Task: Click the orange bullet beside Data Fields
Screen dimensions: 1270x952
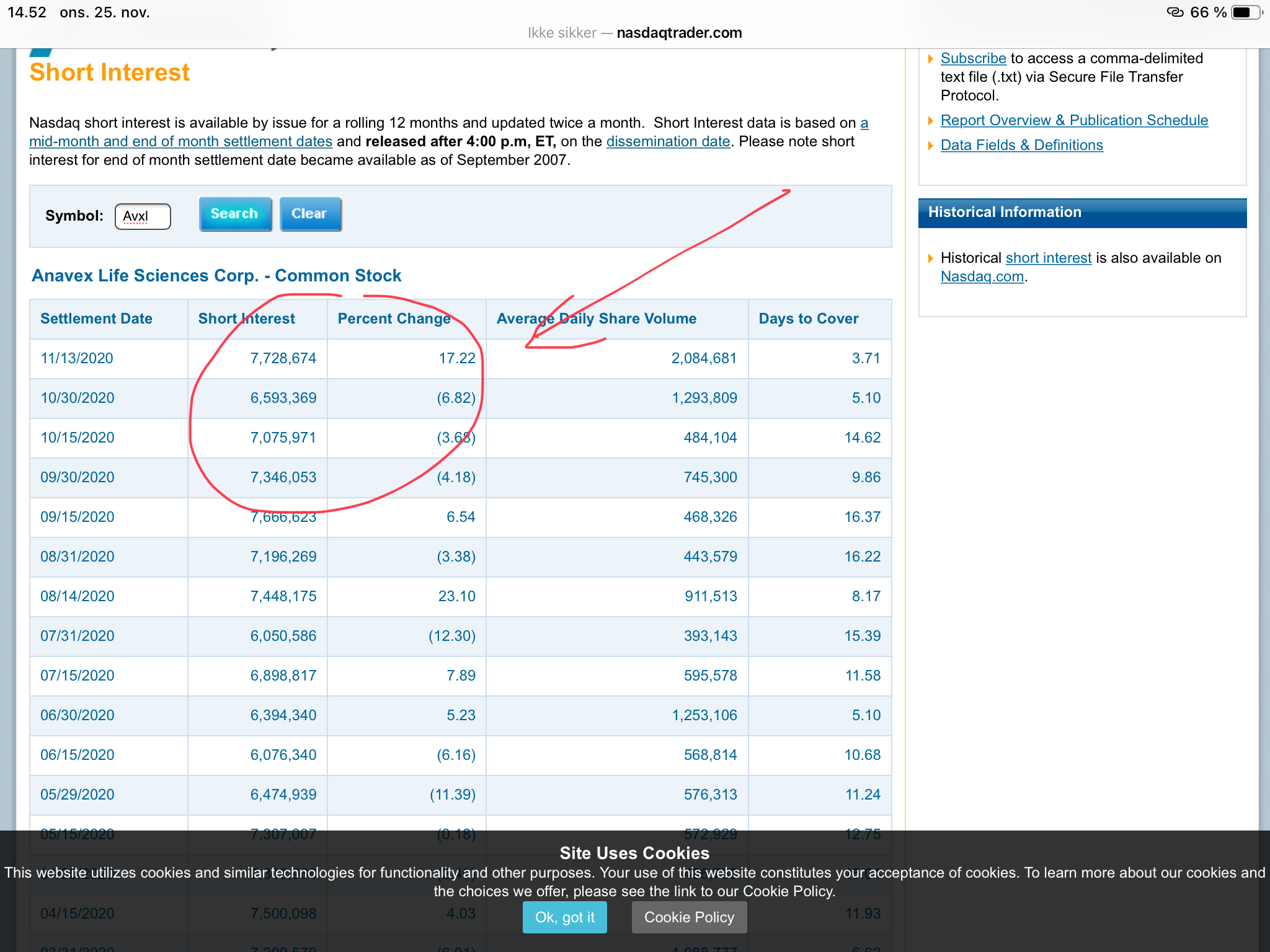Action: click(930, 146)
